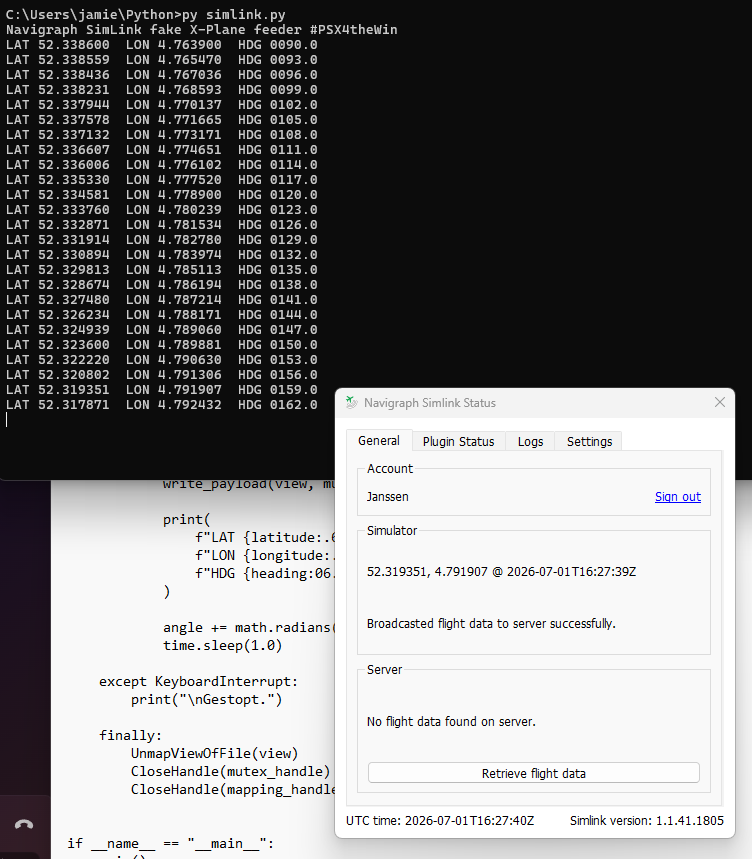Click 'Broadcasted flight data to server successfully.'
Image resolution: width=752 pixels, height=859 pixels.
491,623
